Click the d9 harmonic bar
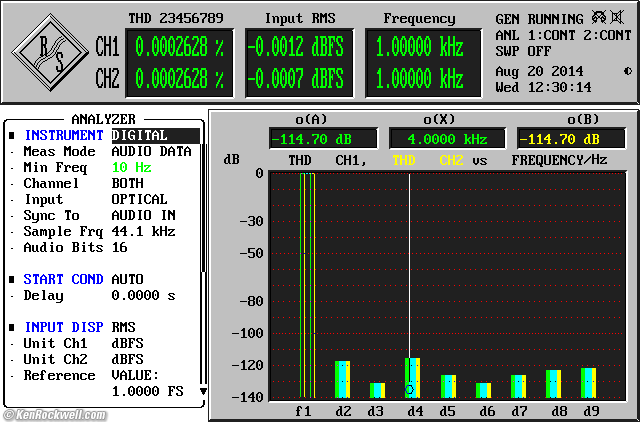The height and width of the screenshot is (422, 640). tap(589, 383)
